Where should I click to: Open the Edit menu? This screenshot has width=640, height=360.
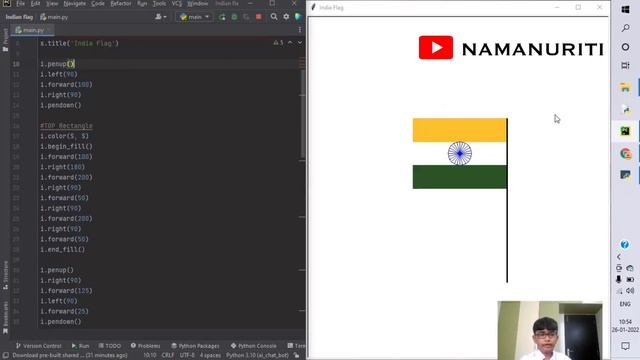tap(36, 4)
